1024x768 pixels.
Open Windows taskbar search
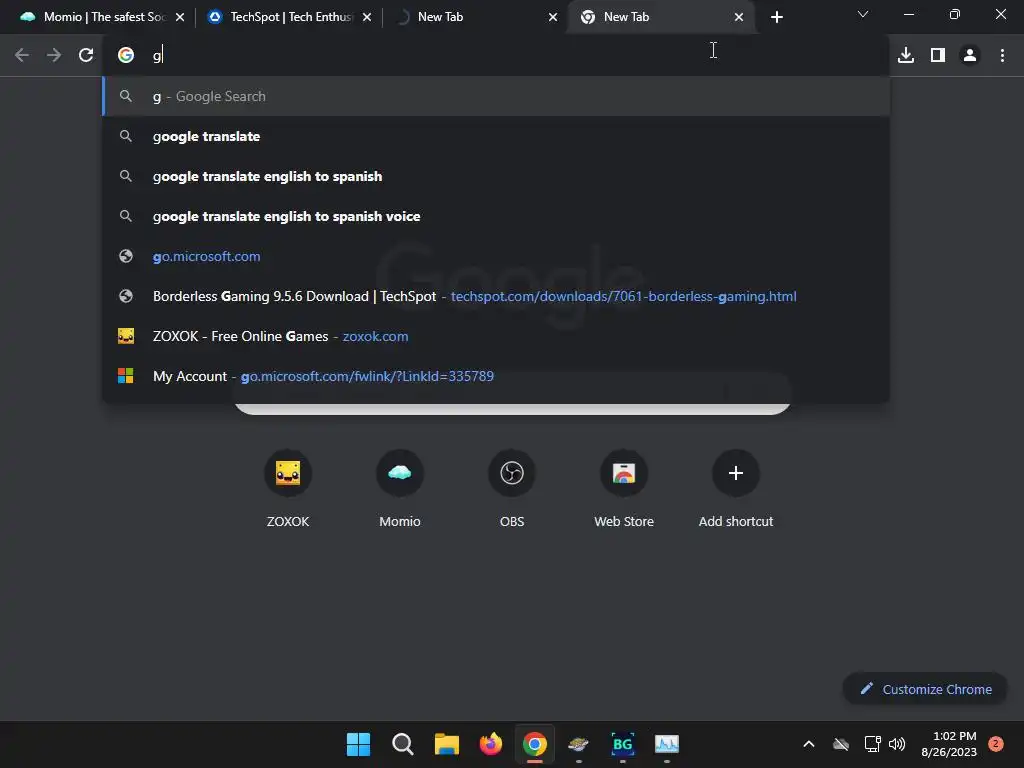tap(402, 744)
